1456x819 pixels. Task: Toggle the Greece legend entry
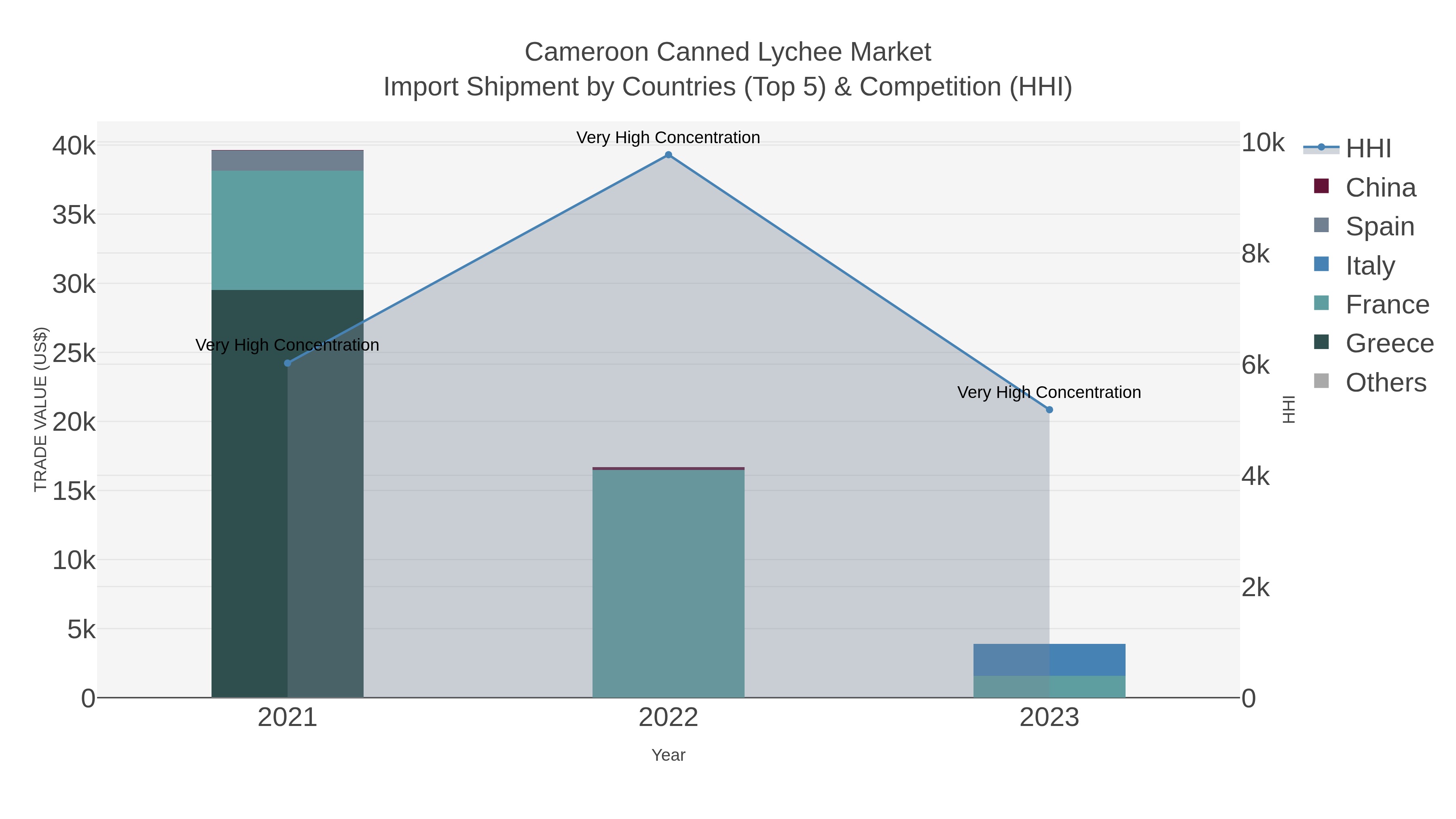point(1373,344)
